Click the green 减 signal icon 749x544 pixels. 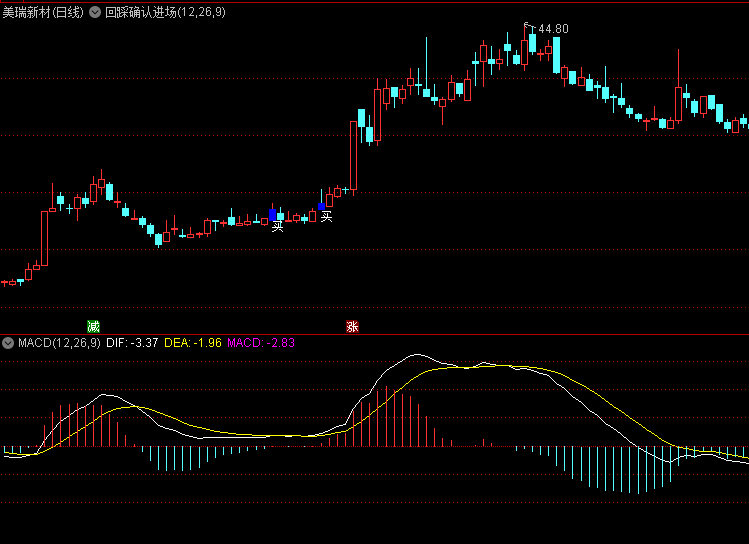(93, 327)
